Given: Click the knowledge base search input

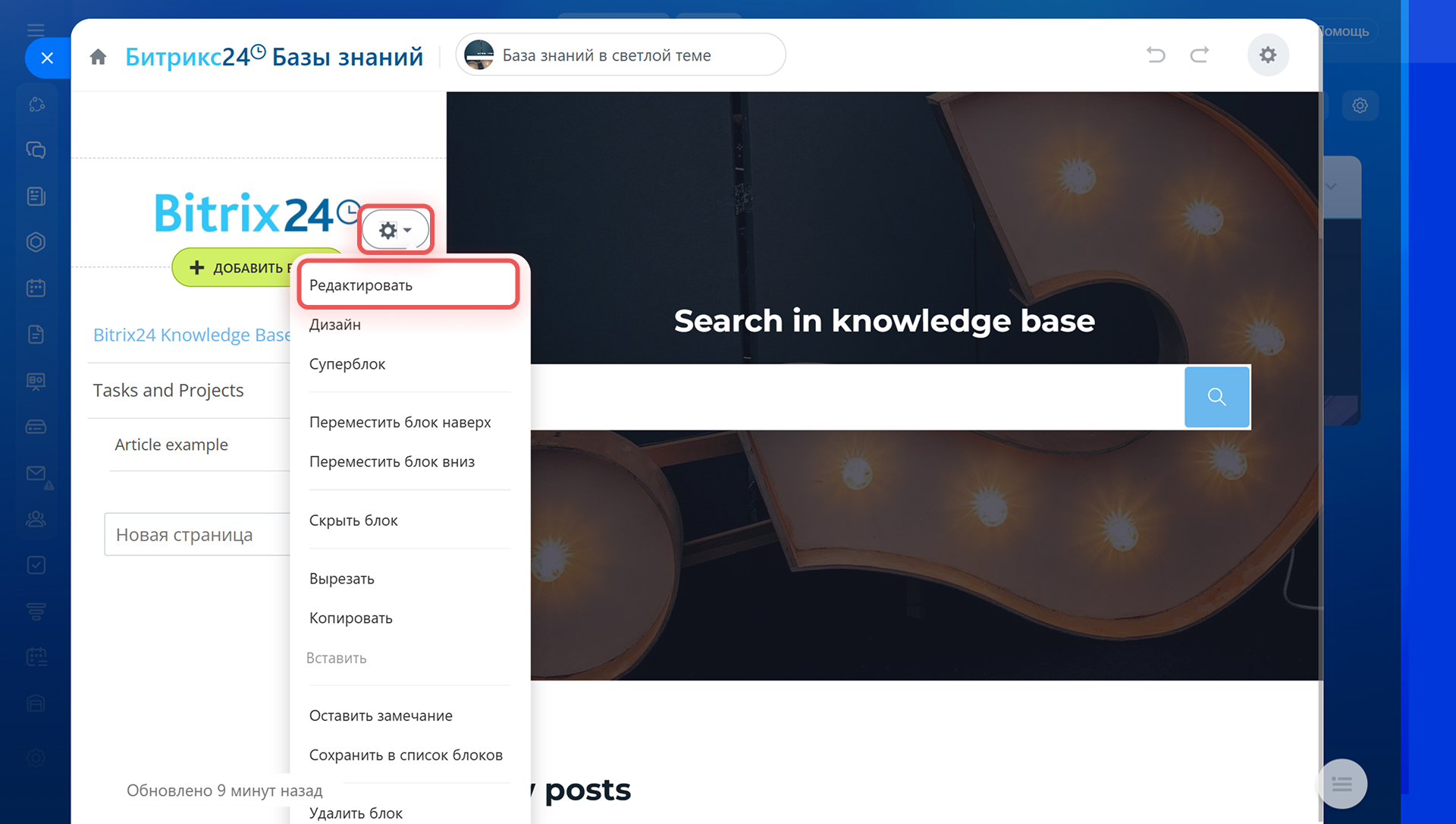Looking at the screenshot, I should pos(857,397).
